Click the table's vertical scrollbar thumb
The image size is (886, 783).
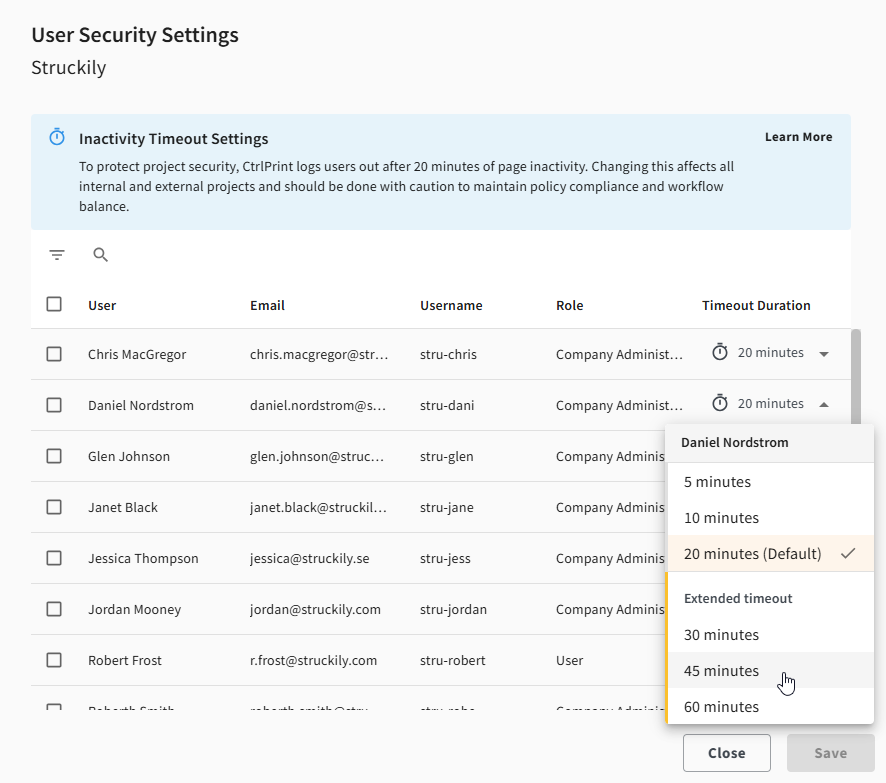(x=855, y=377)
